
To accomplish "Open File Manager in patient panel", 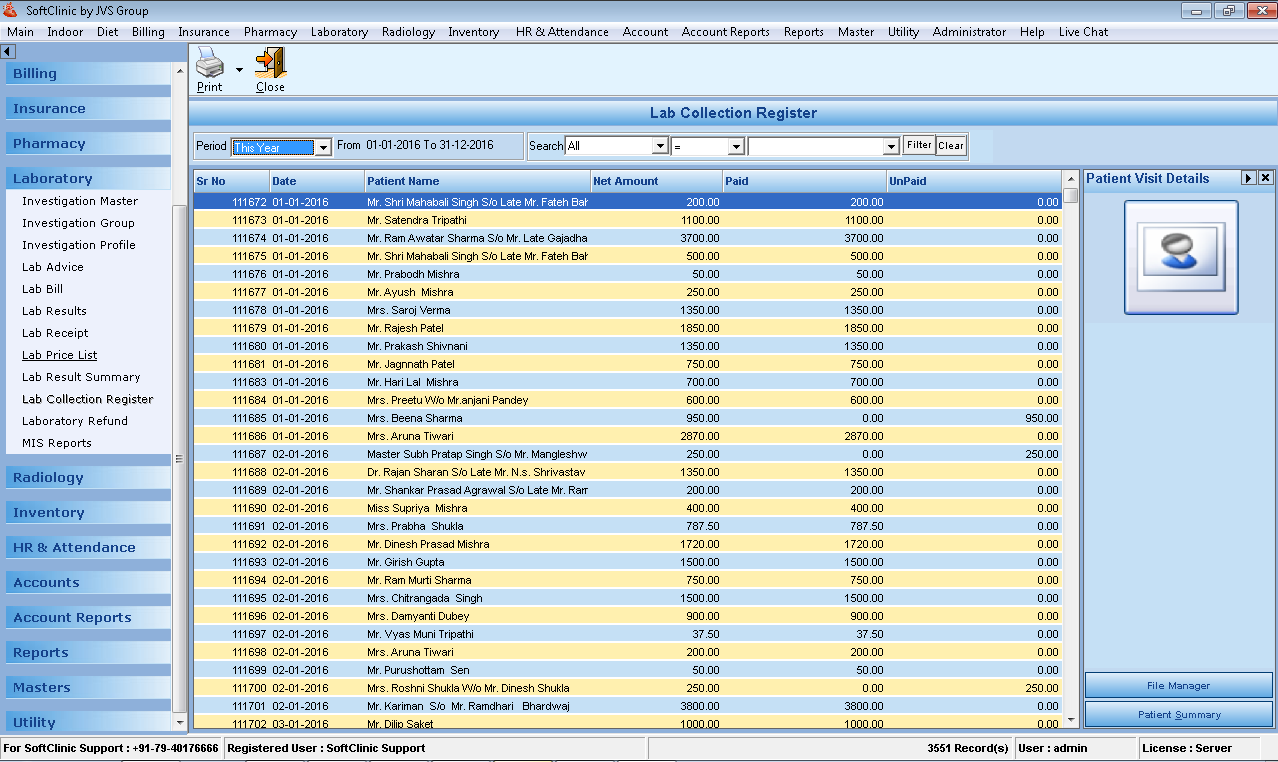I will pos(1178,686).
